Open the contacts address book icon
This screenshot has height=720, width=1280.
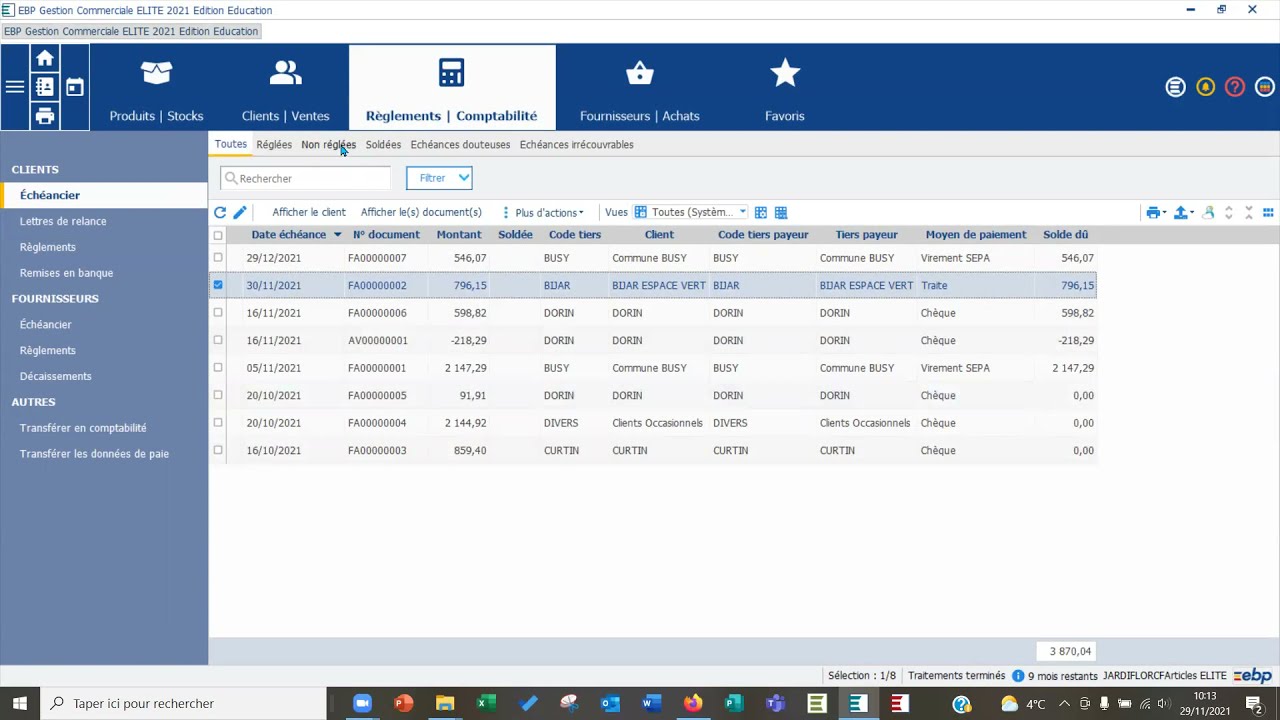45,87
